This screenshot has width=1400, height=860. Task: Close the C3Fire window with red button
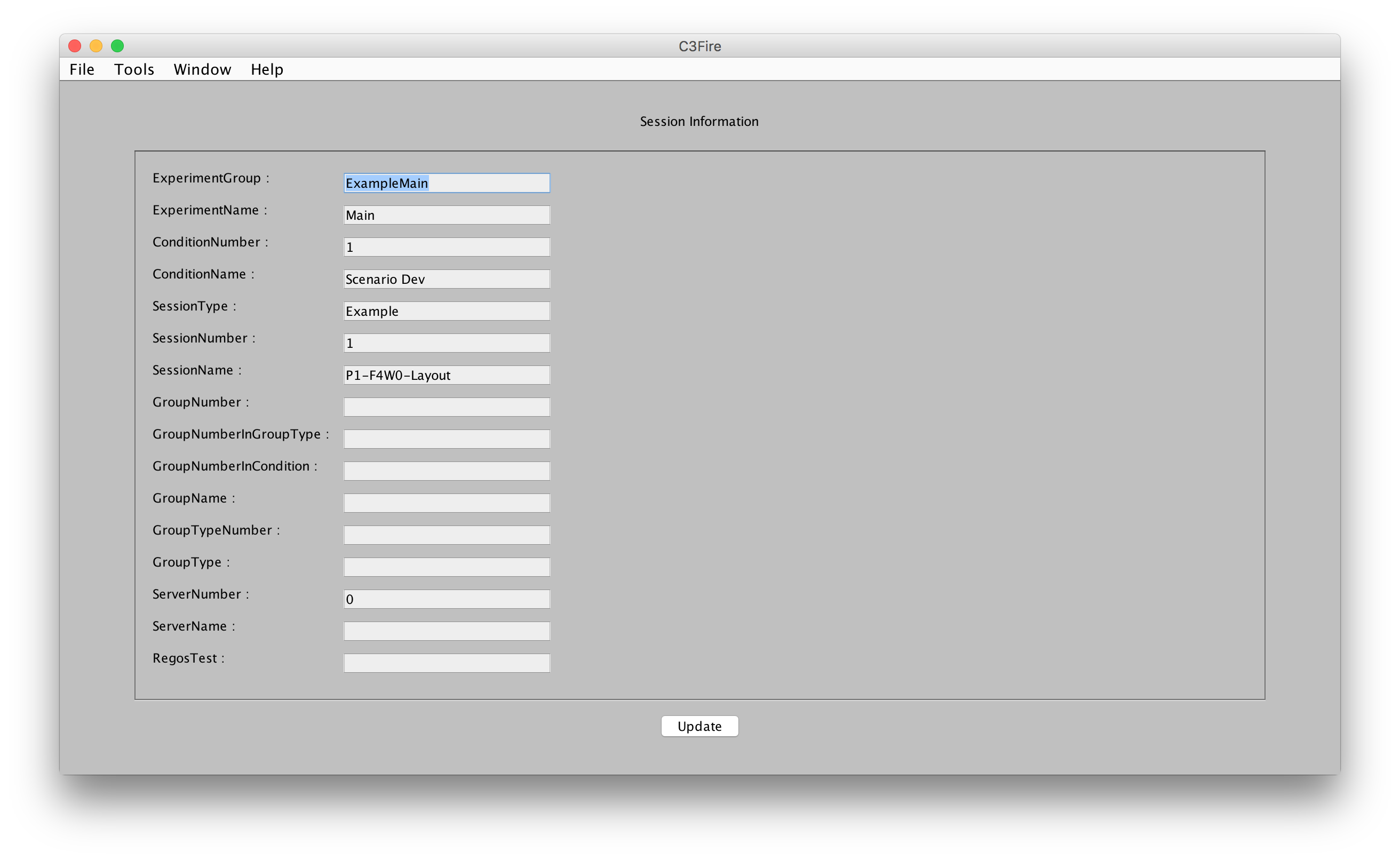75,46
